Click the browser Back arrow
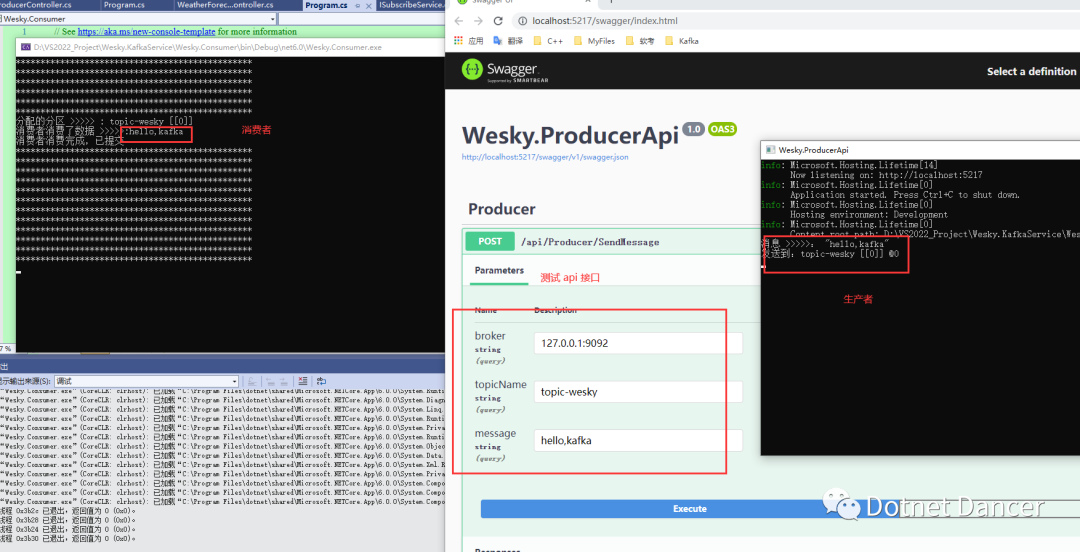Screen dimensions: 1080x552 [x=459, y=21]
